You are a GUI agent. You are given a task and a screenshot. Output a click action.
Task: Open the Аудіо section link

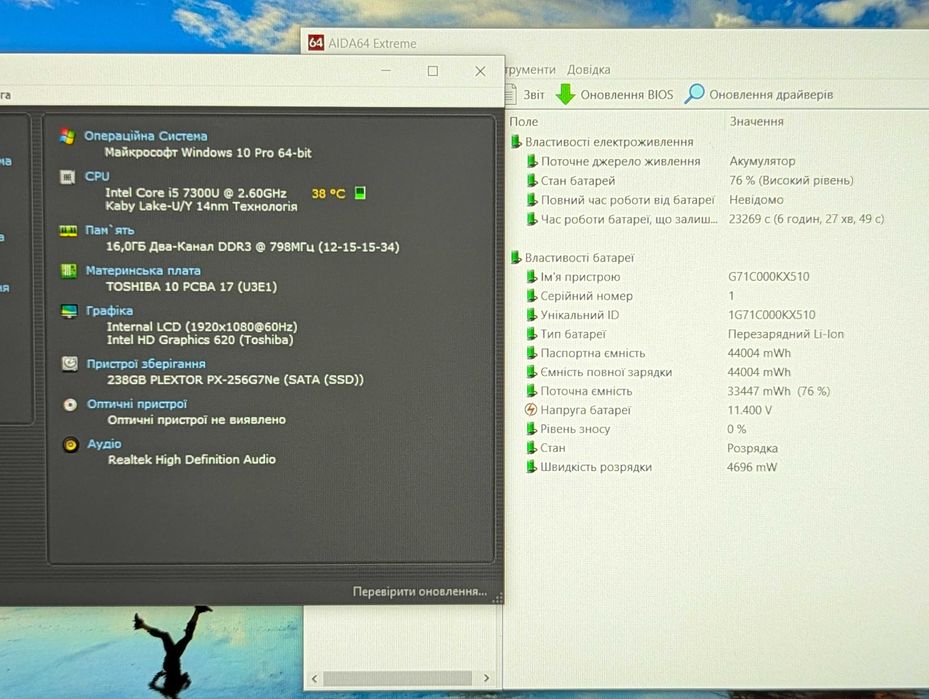tap(104, 444)
